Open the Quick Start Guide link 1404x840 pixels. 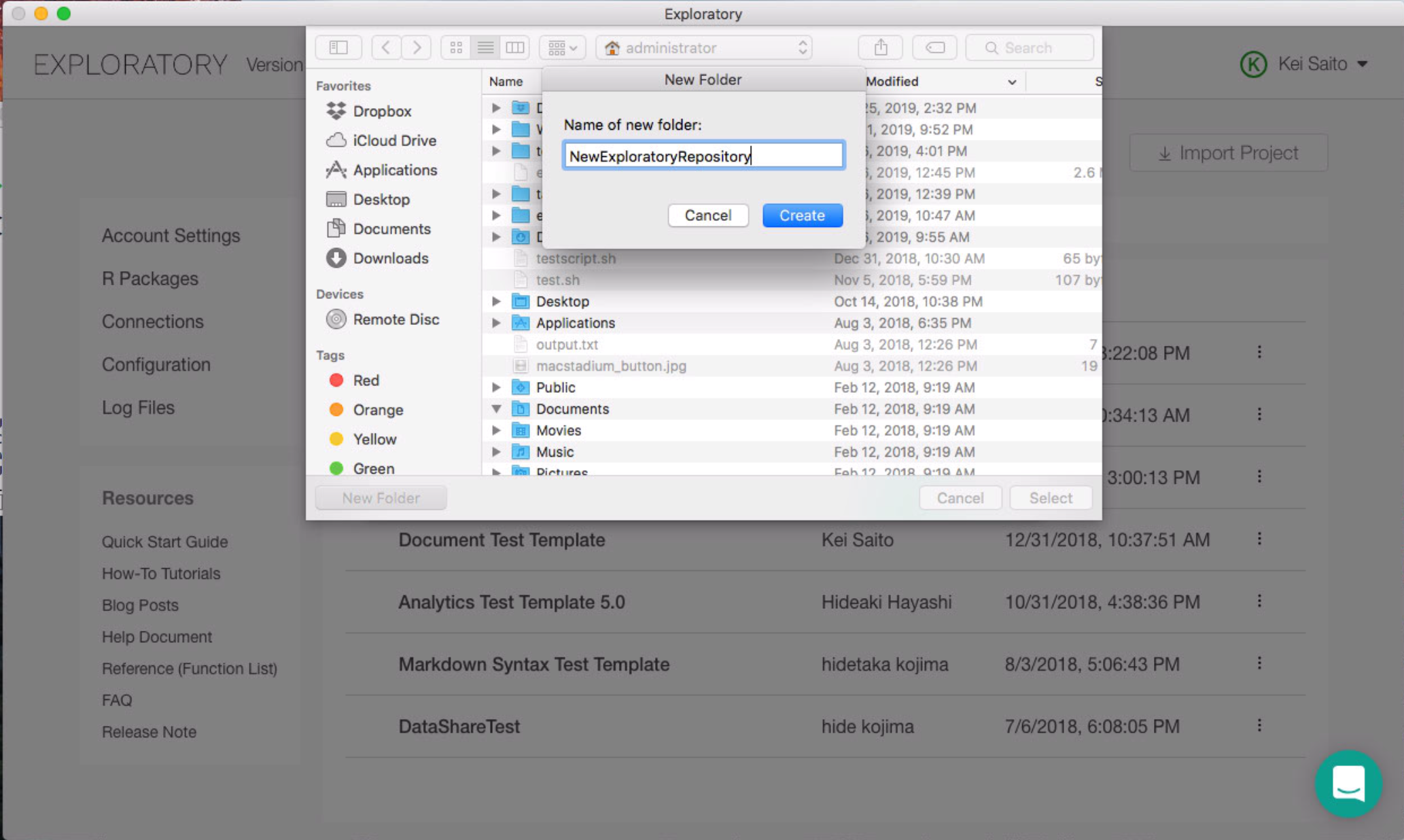(165, 542)
